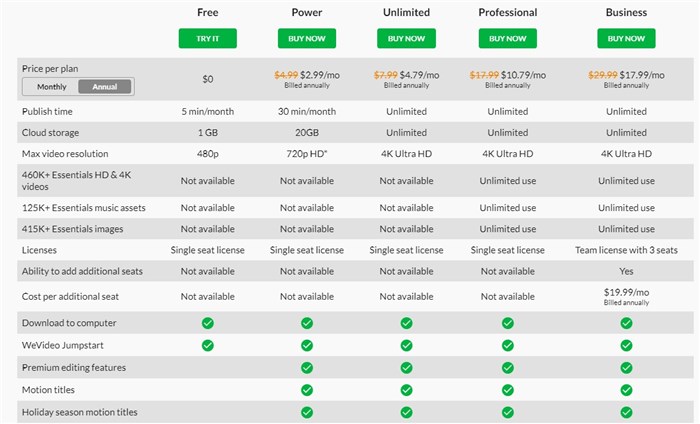Click Professional plan Holiday season motion titles checkmark
The image size is (700, 424).
click(x=508, y=412)
